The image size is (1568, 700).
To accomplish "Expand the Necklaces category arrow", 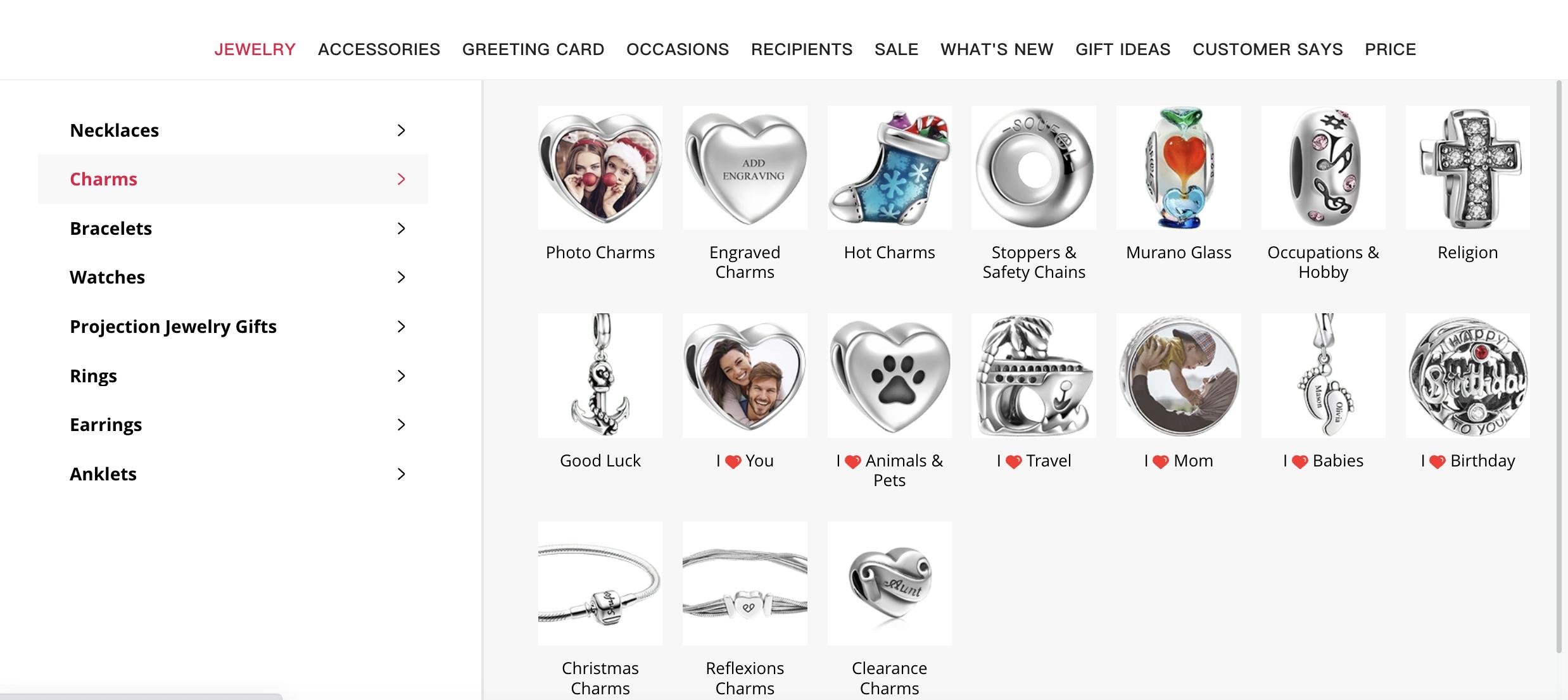I will pos(401,130).
